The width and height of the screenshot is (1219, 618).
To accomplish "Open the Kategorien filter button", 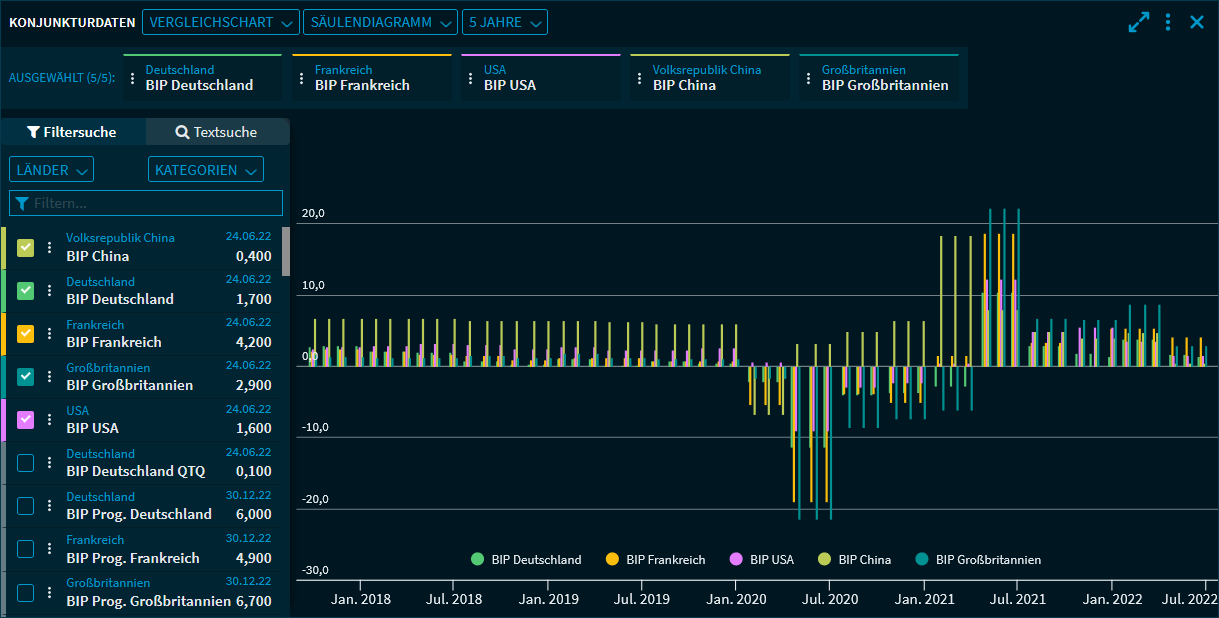I will coord(205,170).
